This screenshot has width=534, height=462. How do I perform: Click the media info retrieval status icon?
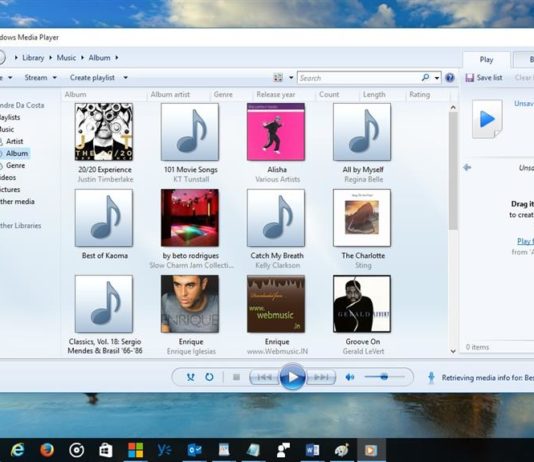pyautogui.click(x=431, y=378)
